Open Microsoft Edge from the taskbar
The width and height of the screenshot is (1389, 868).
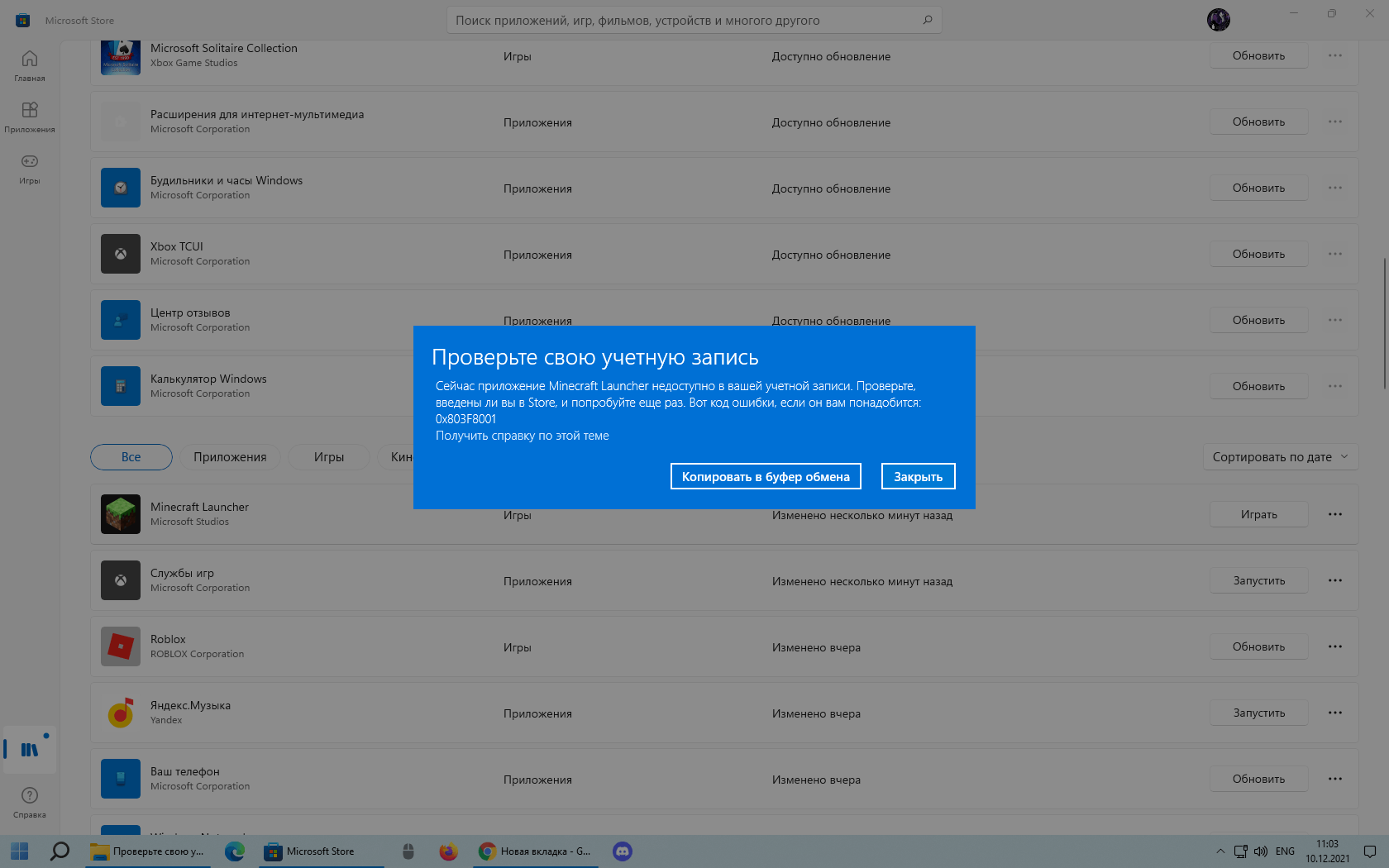click(235, 851)
